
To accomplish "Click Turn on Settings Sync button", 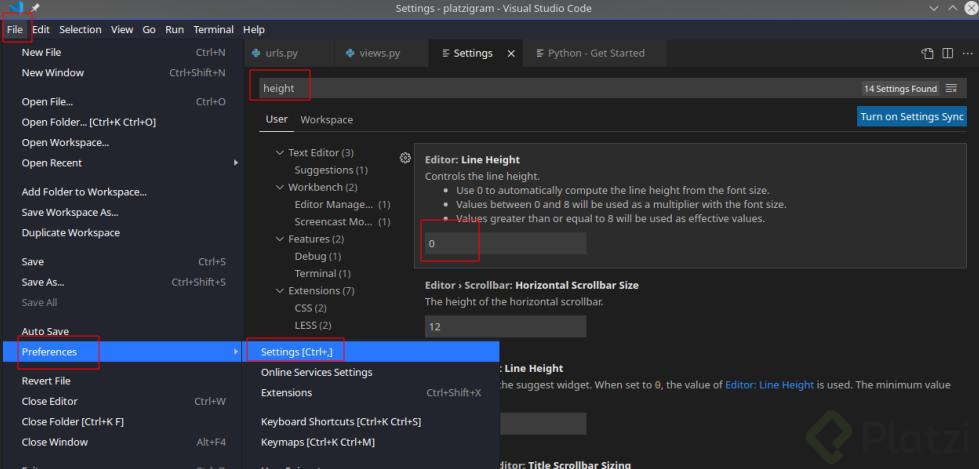I will click(x=912, y=117).
